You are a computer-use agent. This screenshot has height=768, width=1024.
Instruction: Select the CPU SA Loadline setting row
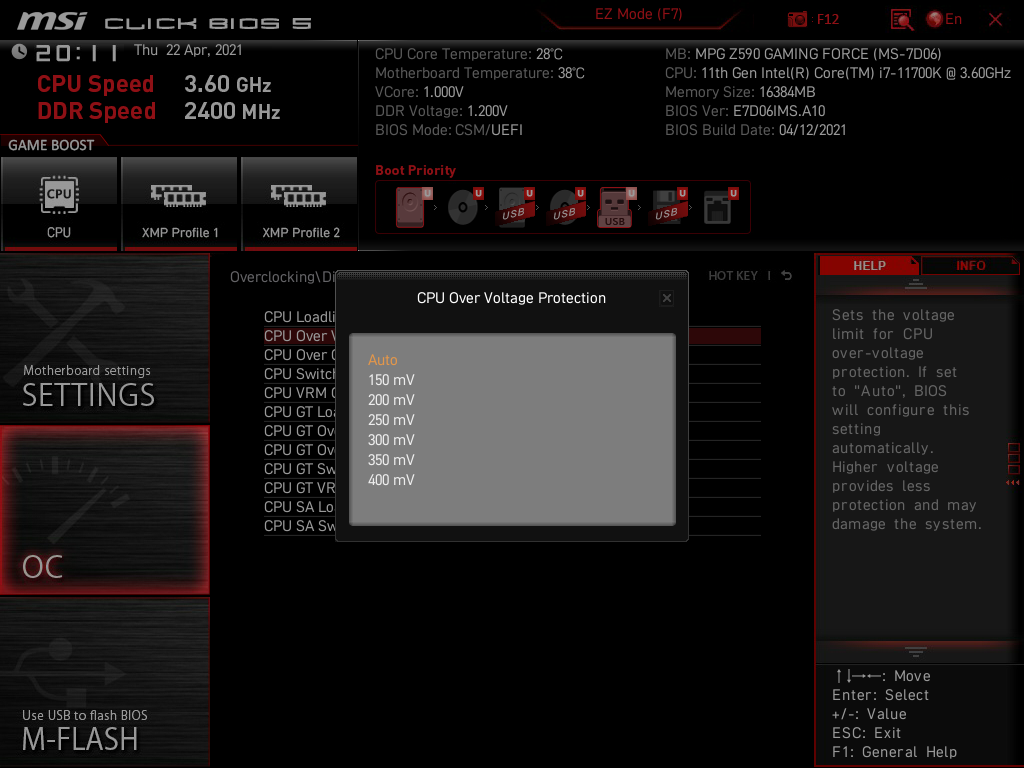click(512, 506)
